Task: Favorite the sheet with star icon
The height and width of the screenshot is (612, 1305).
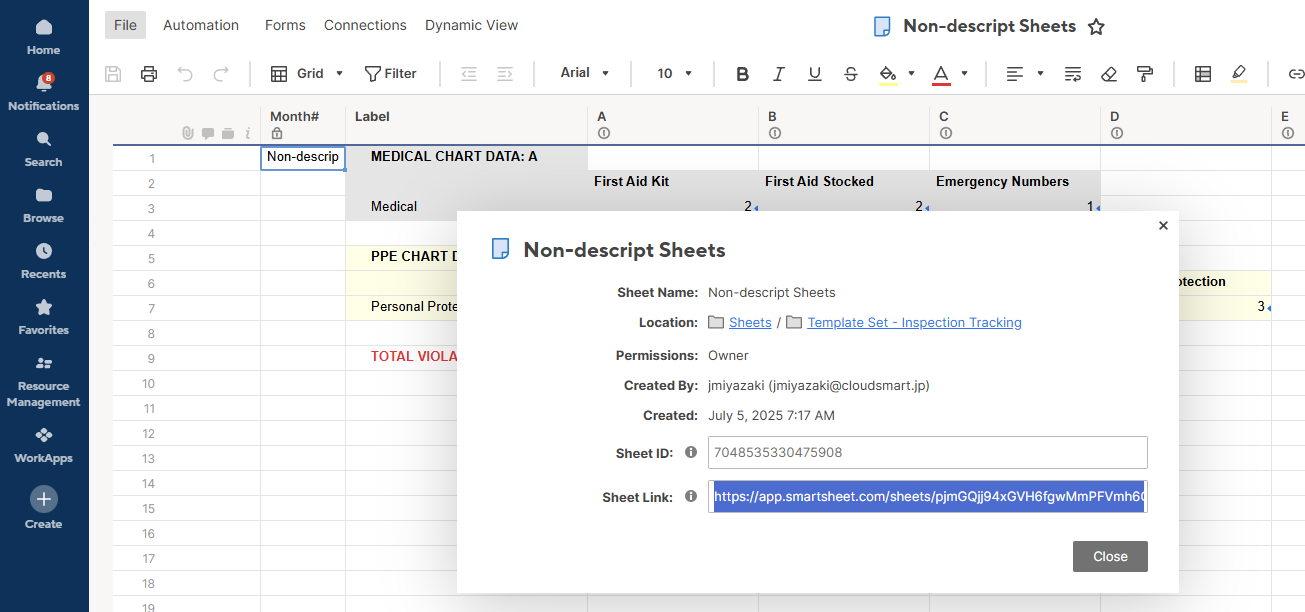Action: coord(1096,27)
